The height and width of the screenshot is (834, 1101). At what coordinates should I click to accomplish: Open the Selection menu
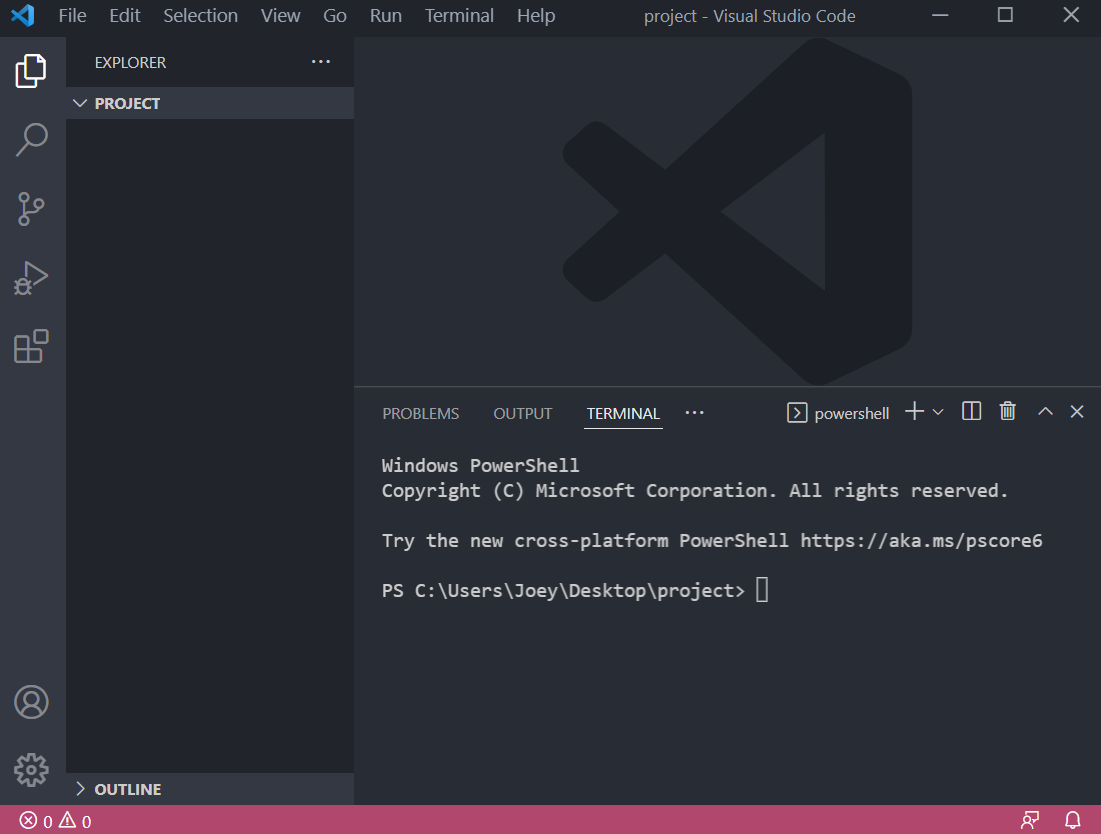click(x=201, y=15)
